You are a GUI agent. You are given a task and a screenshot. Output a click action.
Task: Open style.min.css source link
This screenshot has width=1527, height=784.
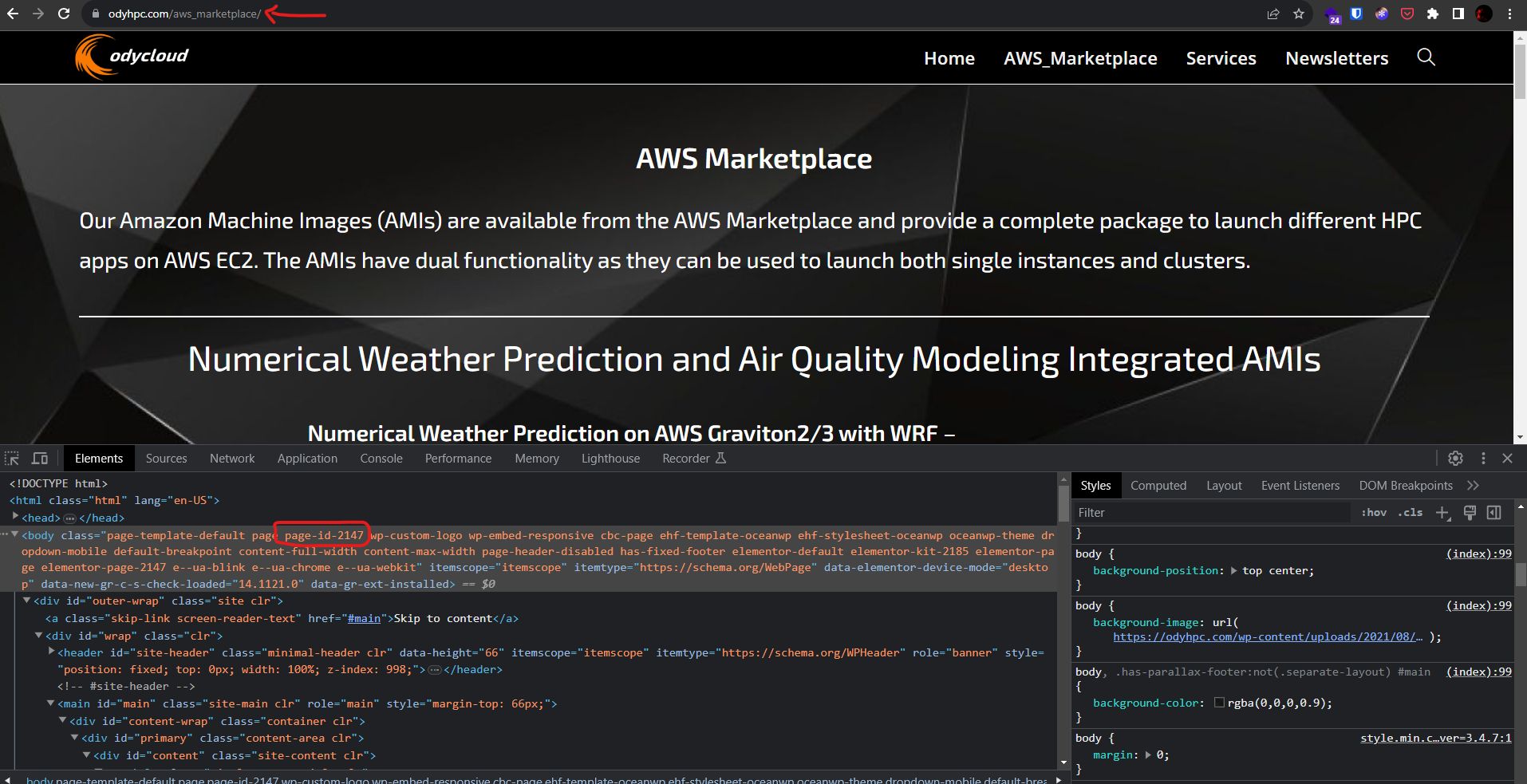point(1435,739)
